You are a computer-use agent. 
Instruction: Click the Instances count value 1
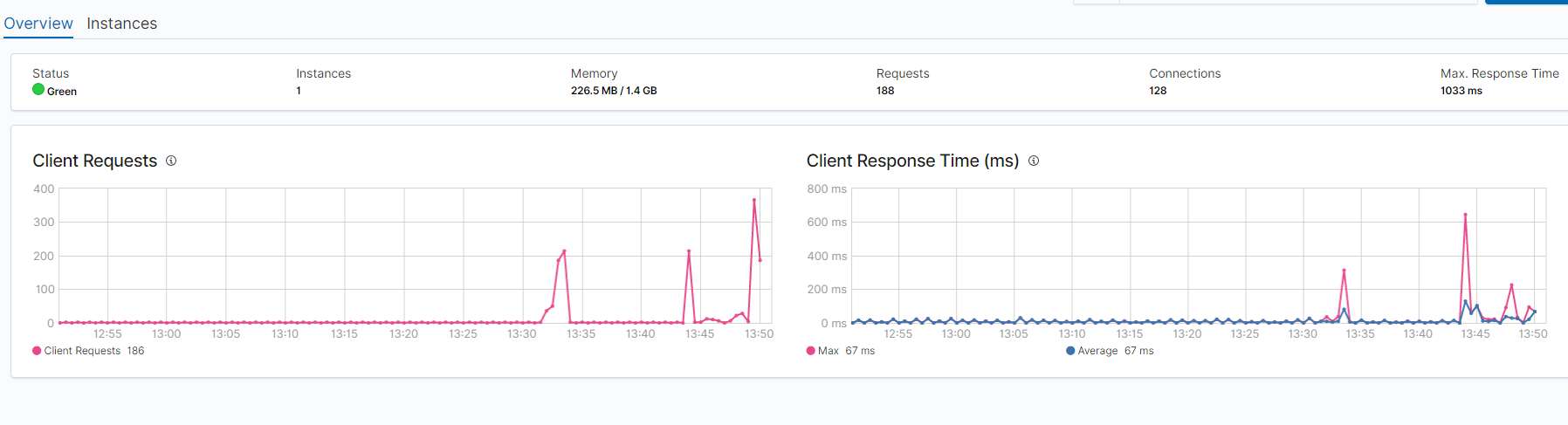coord(299,91)
